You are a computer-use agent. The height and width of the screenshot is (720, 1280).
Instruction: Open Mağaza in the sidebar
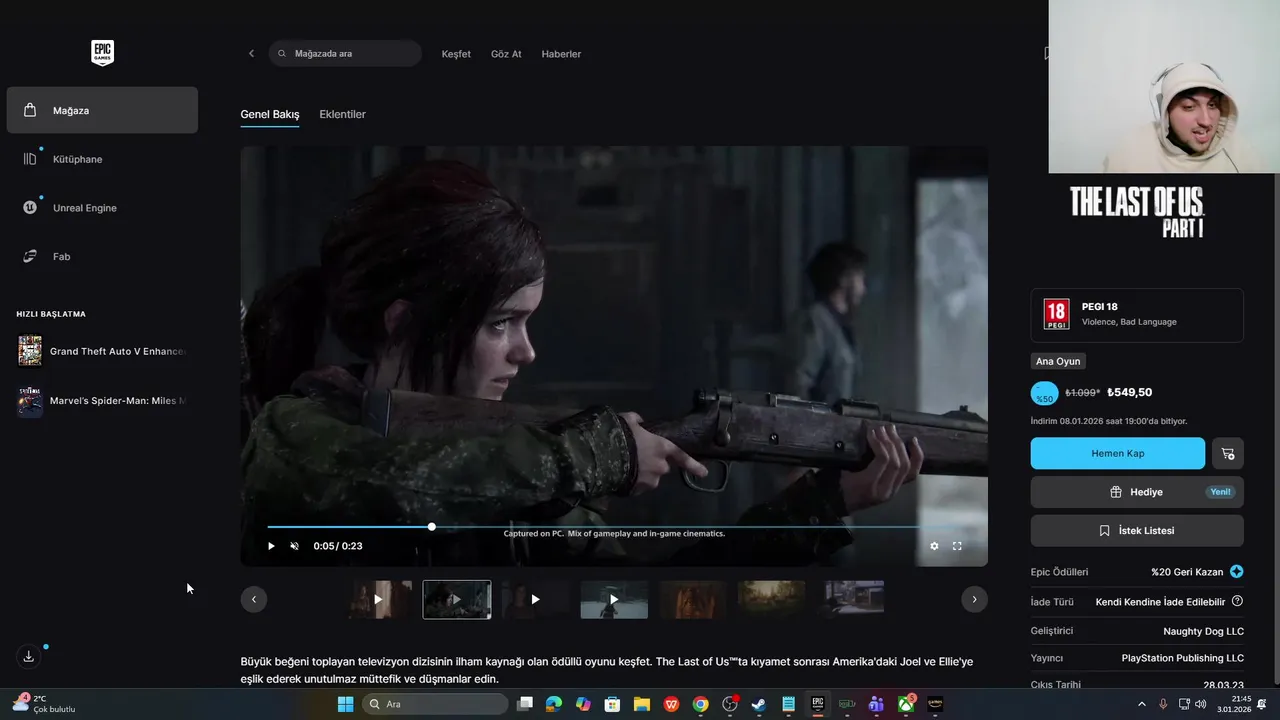point(102,110)
